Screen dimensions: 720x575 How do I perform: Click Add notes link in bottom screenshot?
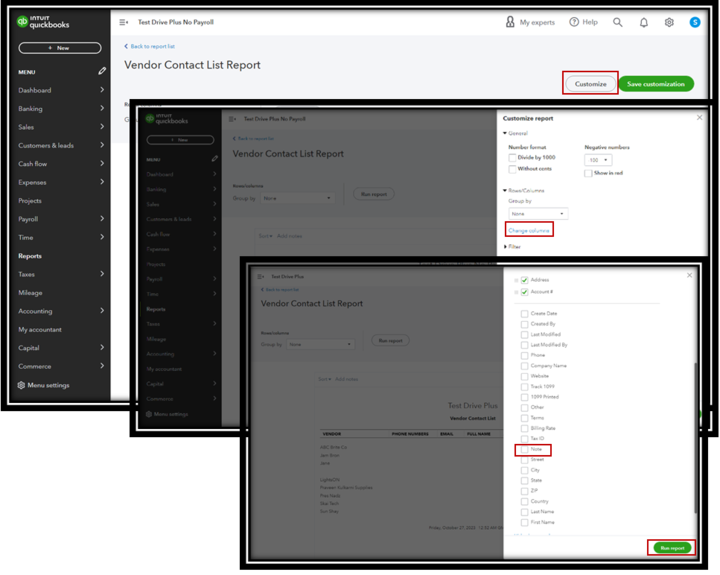347,379
